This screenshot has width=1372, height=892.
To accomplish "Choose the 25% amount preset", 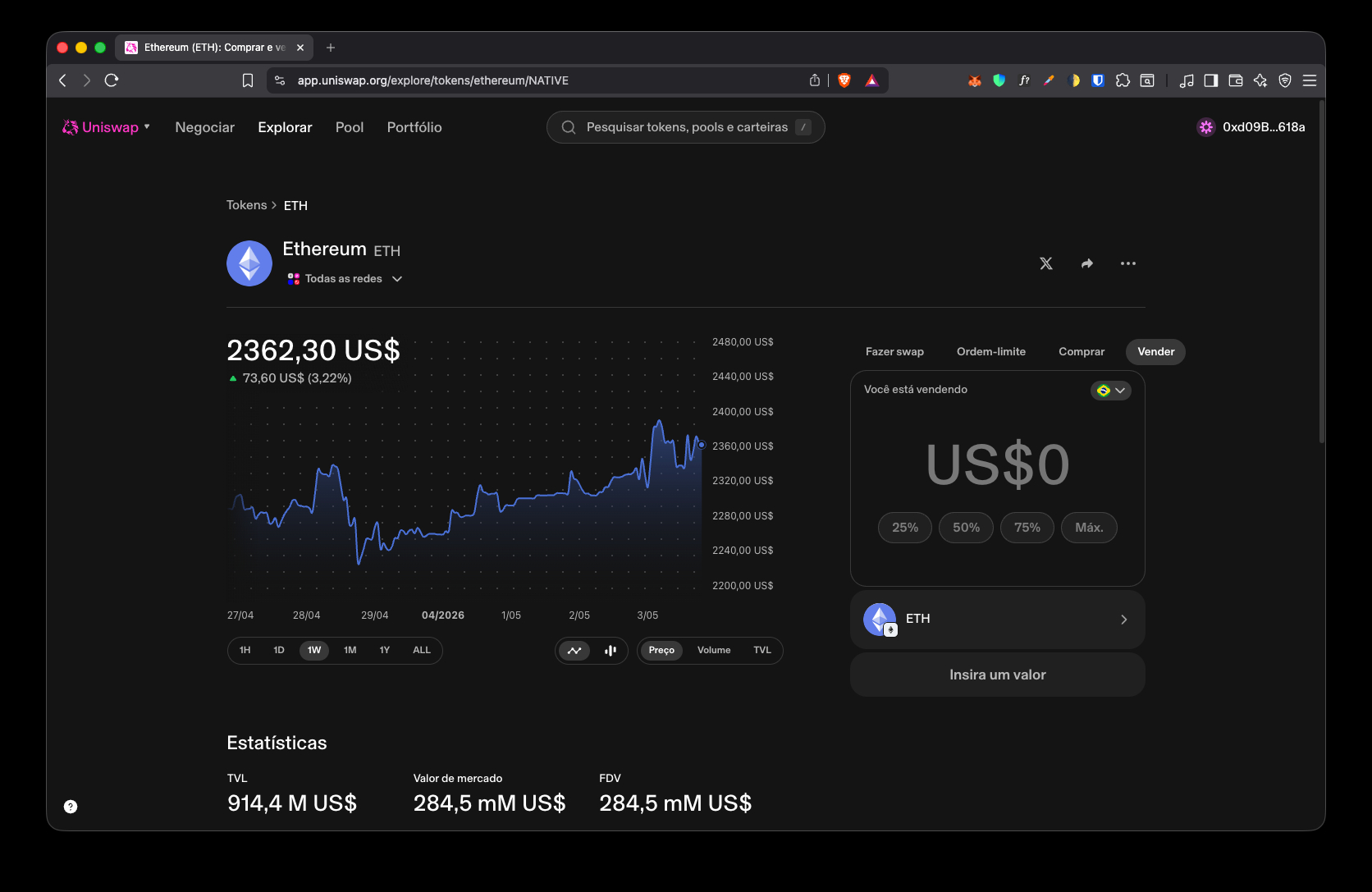I will pyautogui.click(x=905, y=528).
